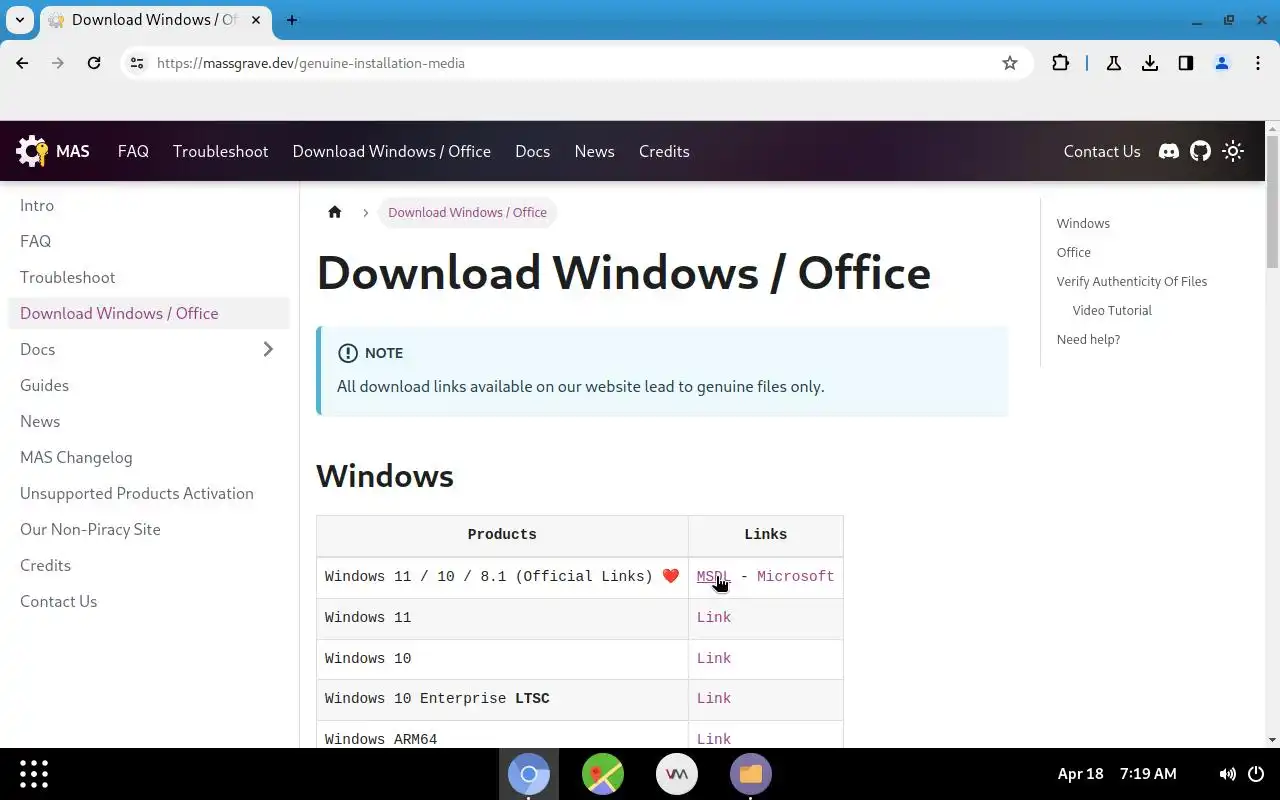This screenshot has height=800, width=1280.
Task: View site information icon in address bar
Action: point(137,63)
